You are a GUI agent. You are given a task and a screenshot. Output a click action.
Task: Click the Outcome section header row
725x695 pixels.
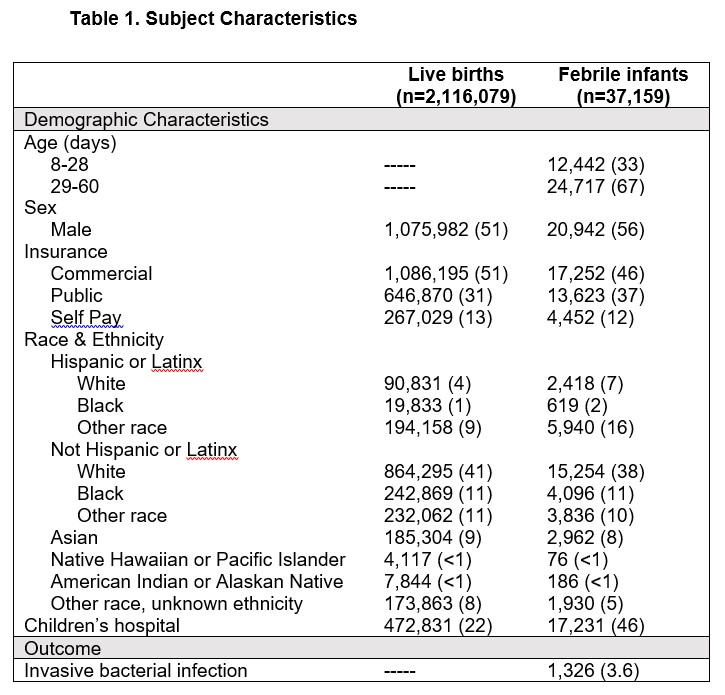pyautogui.click(x=361, y=648)
